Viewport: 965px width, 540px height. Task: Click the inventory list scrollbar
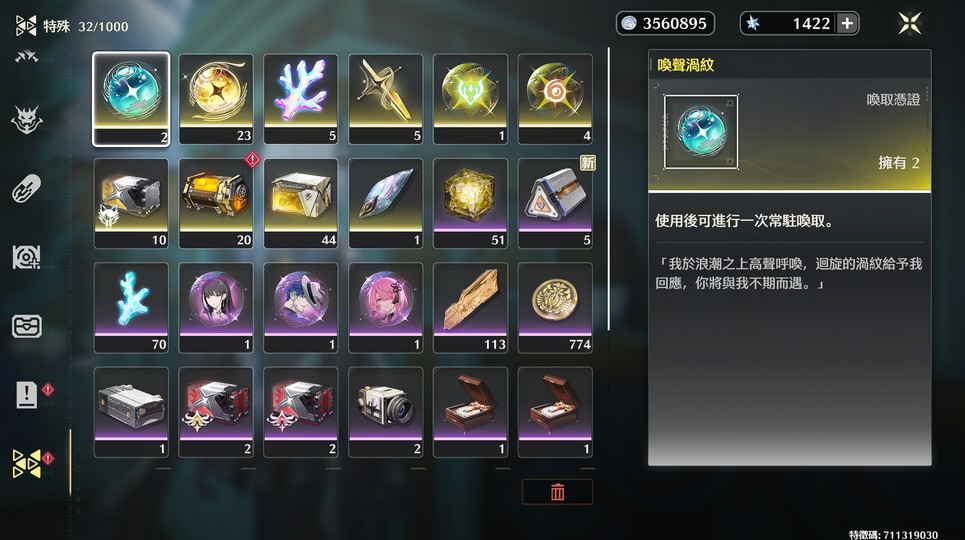609,188
